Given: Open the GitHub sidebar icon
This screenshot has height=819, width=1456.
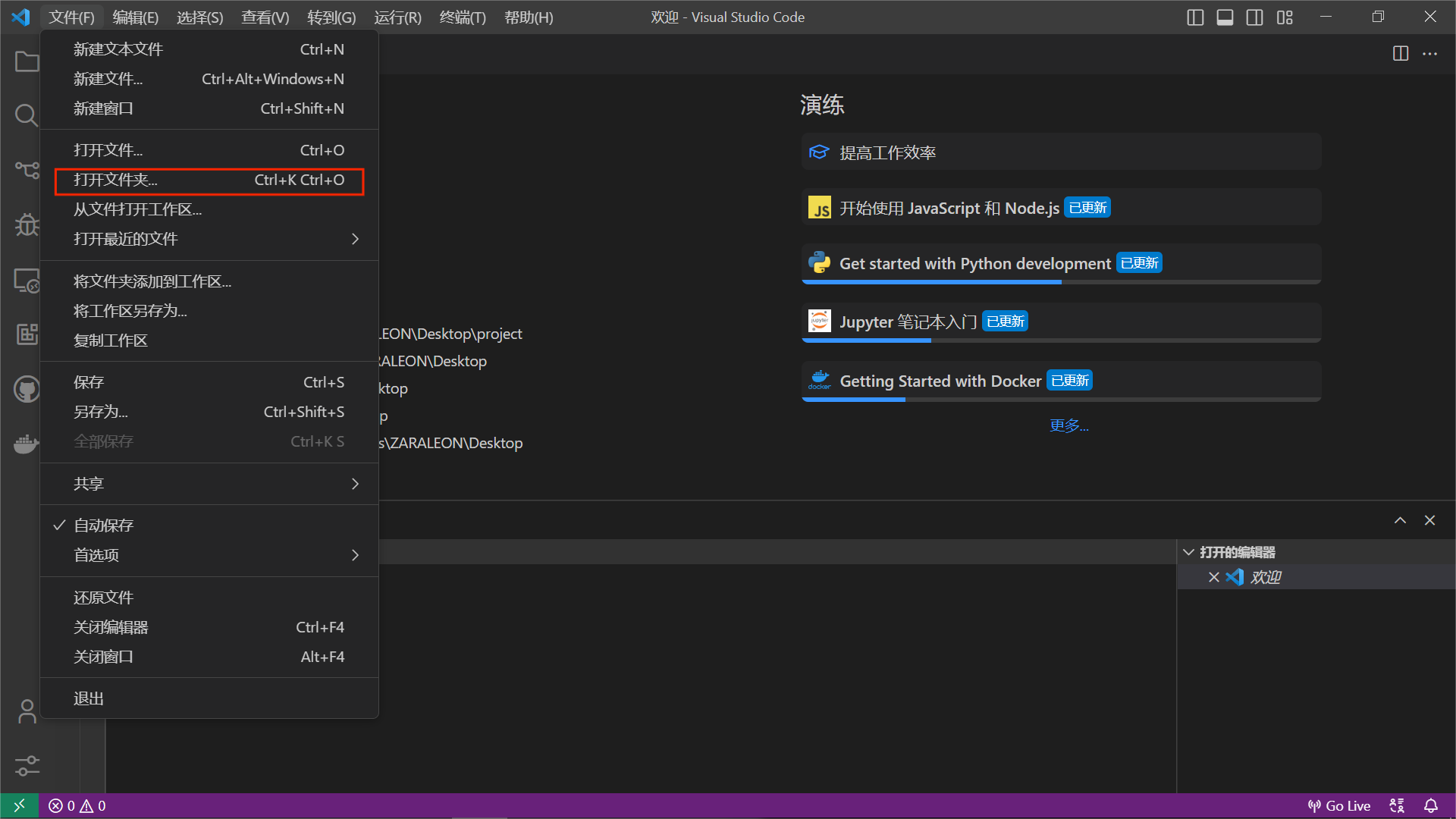Looking at the screenshot, I should click(27, 390).
